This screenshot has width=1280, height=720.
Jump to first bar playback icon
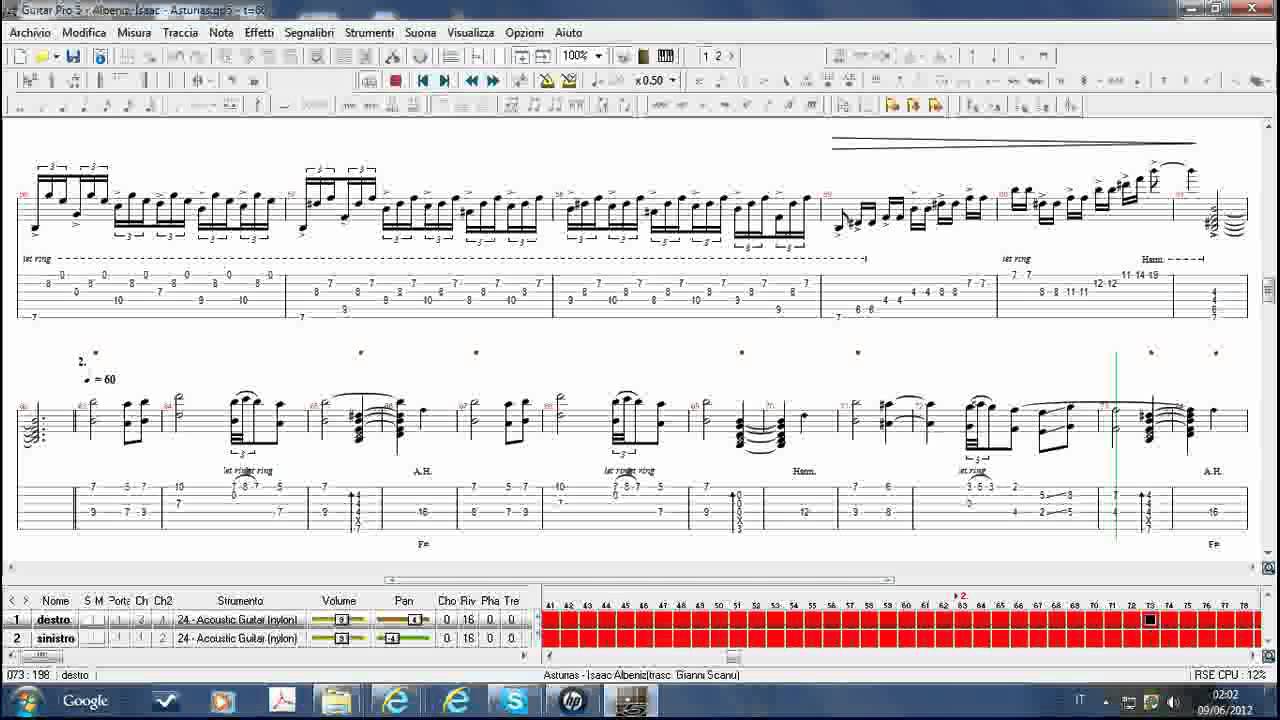tap(423, 81)
